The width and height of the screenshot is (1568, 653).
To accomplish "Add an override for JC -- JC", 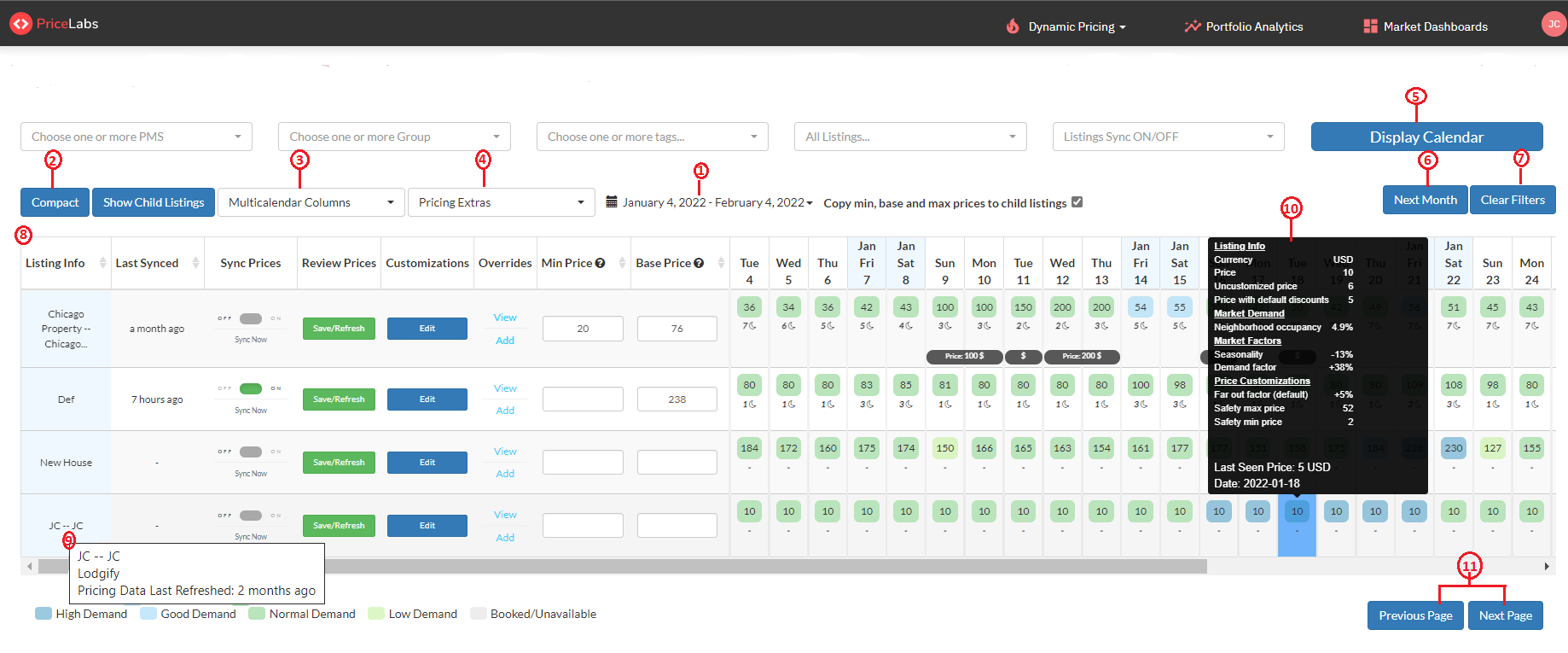I will [505, 538].
